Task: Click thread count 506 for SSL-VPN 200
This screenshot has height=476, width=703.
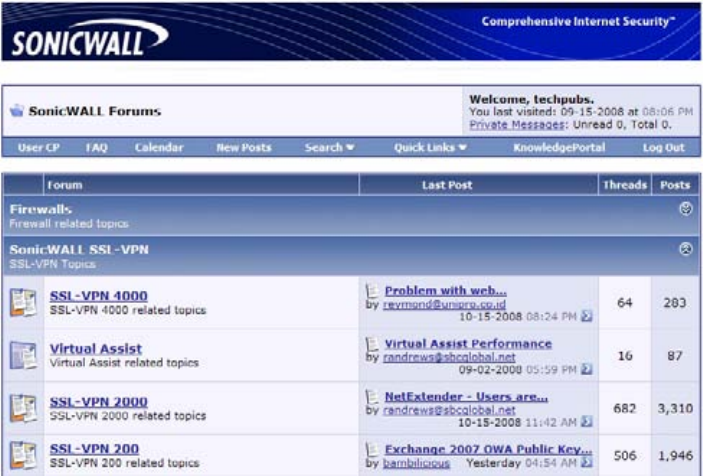Action: pyautogui.click(x=625, y=455)
